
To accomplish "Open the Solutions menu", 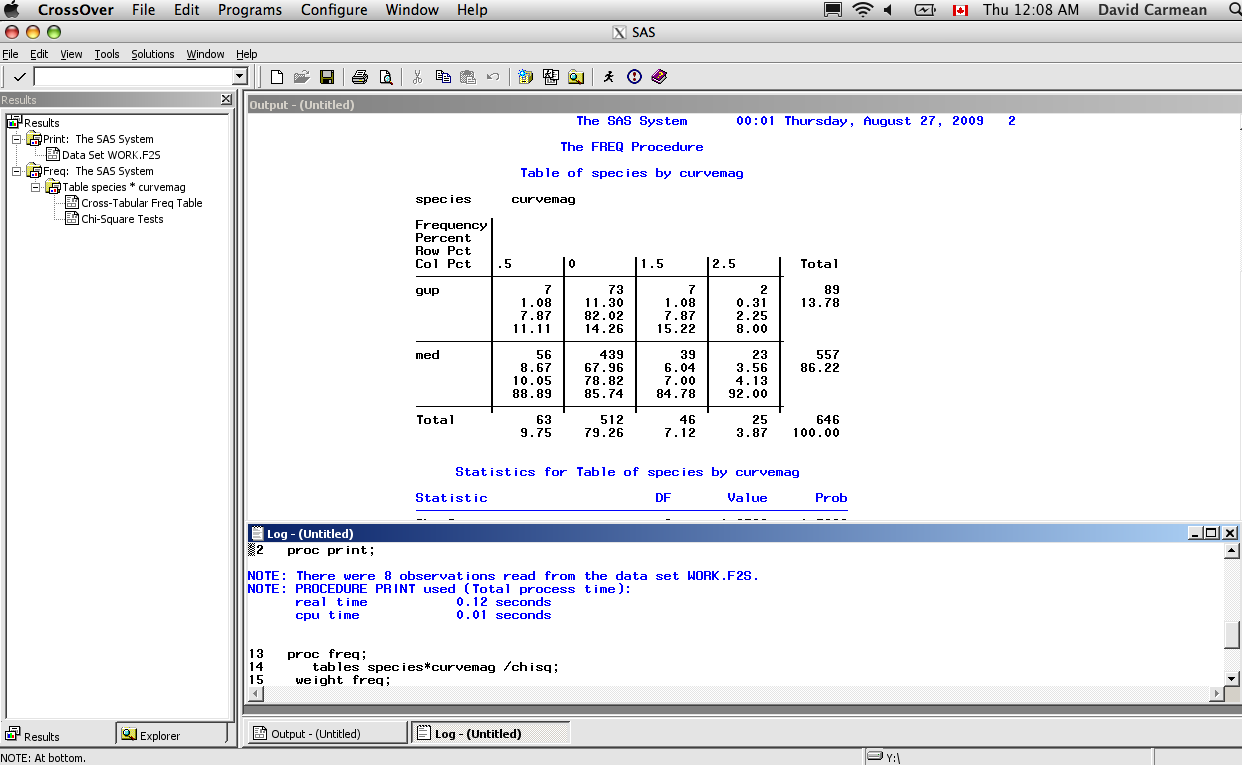I will click(152, 54).
